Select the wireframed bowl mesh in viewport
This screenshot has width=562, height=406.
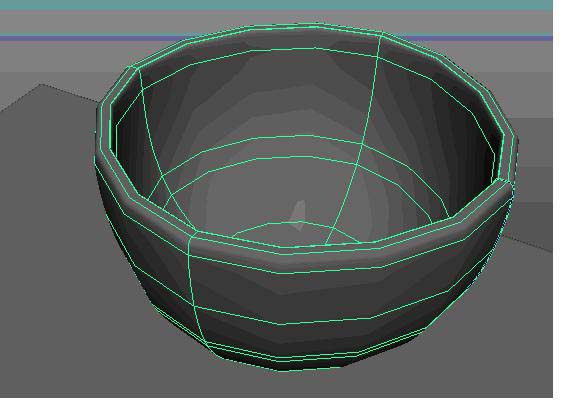305,197
